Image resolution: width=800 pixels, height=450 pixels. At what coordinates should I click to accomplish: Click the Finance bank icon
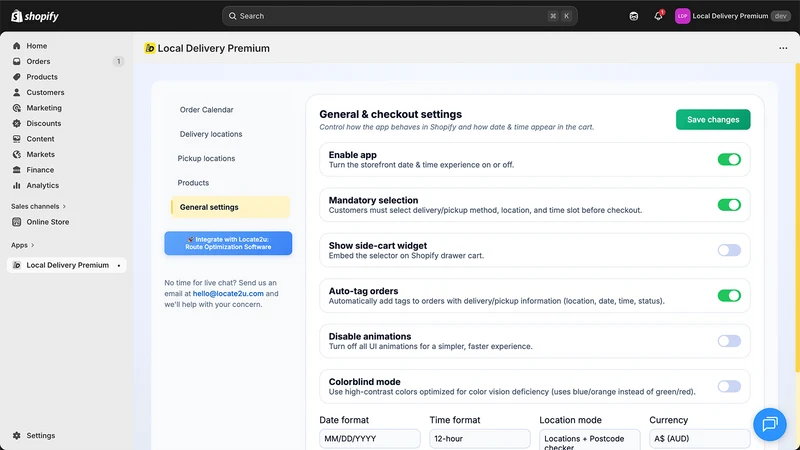[x=17, y=170]
